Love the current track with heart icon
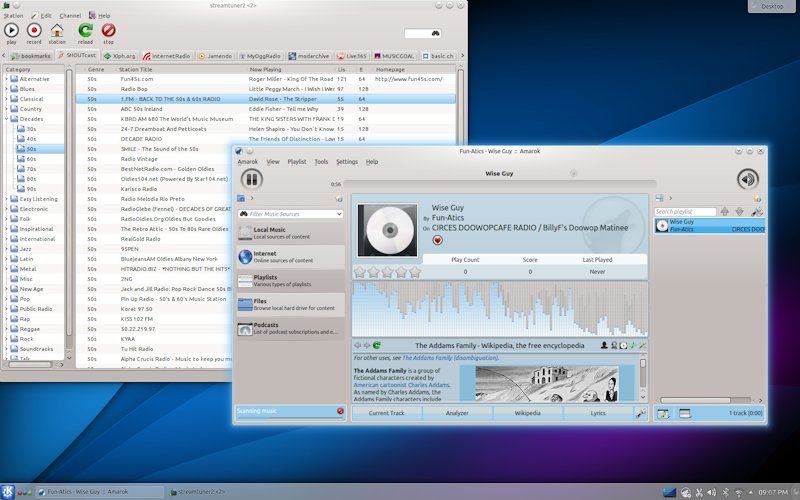This screenshot has height=500, width=800. [x=437, y=240]
